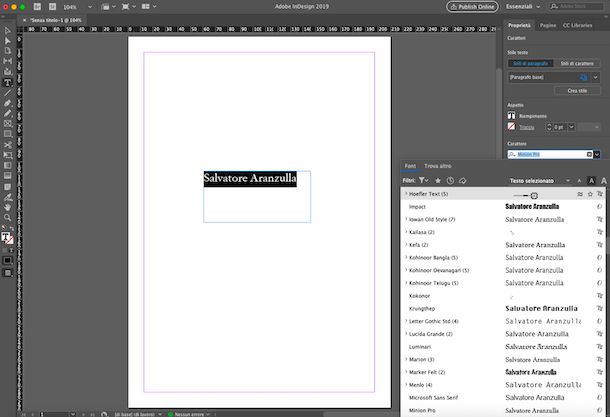This screenshot has height=417, width=610.
Task: Select the Type tool
Action: pos(7,82)
